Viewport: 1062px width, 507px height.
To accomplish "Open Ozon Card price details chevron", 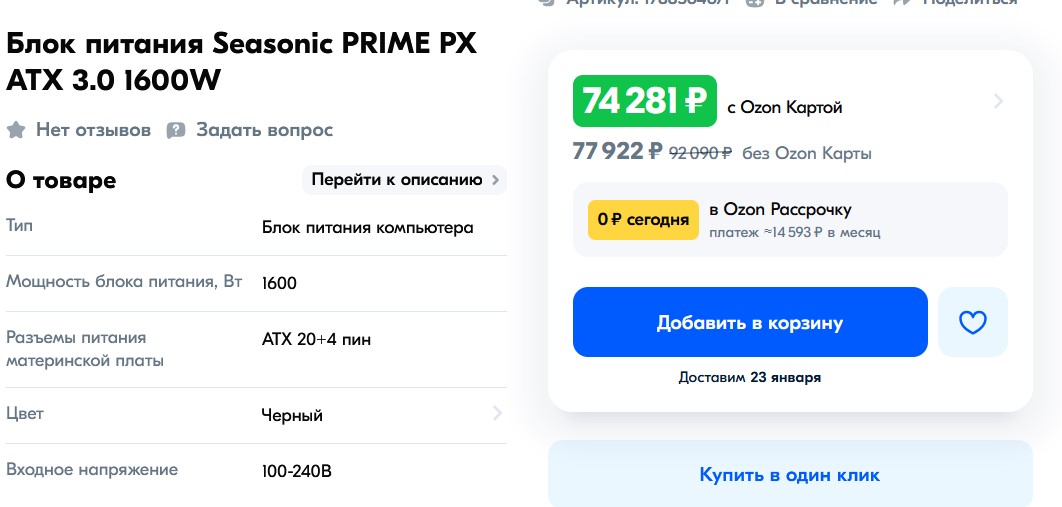I will (x=998, y=102).
